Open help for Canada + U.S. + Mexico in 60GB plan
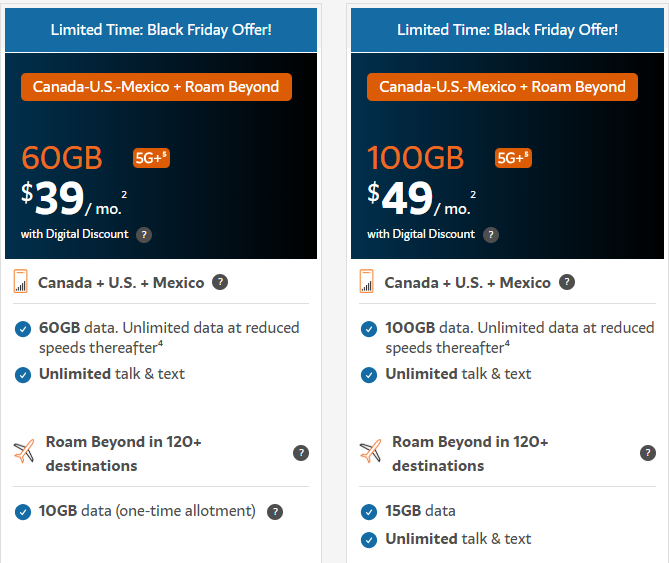 coord(220,282)
